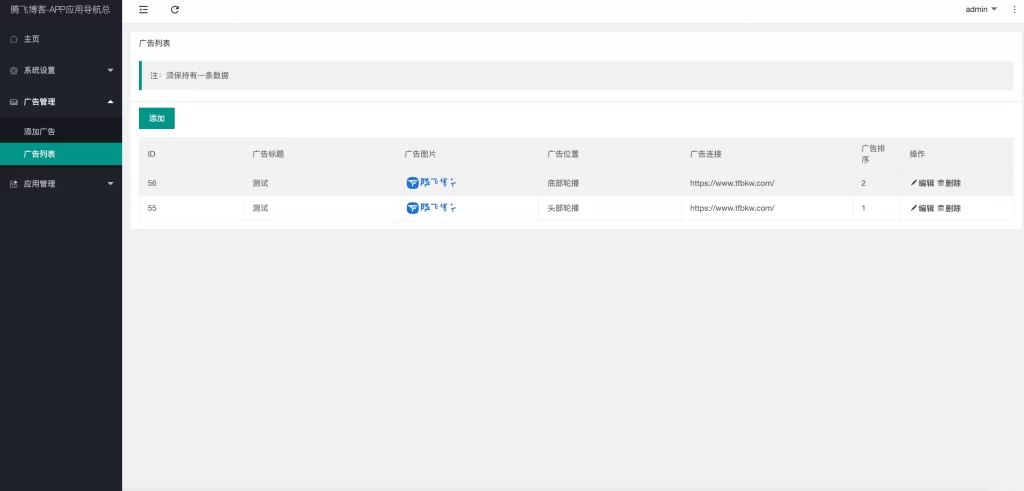This screenshot has width=1024, height=491.
Task: Click ad image thumbnail in row 55
Action: (x=431, y=208)
